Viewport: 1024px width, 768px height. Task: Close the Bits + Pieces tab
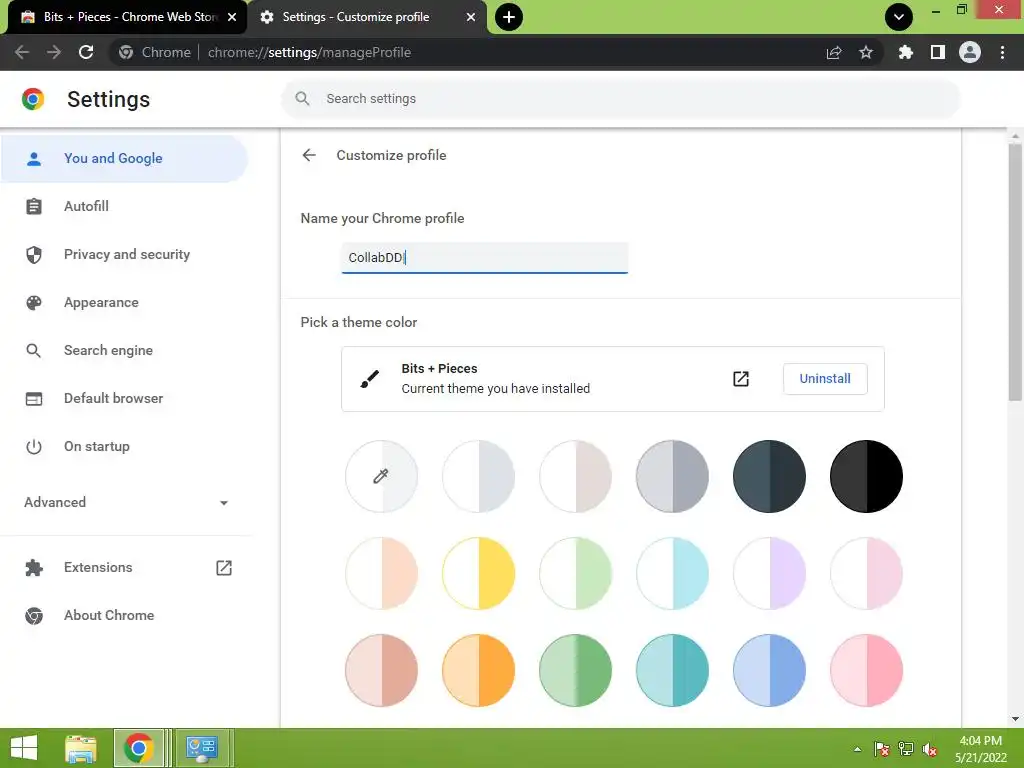[232, 17]
